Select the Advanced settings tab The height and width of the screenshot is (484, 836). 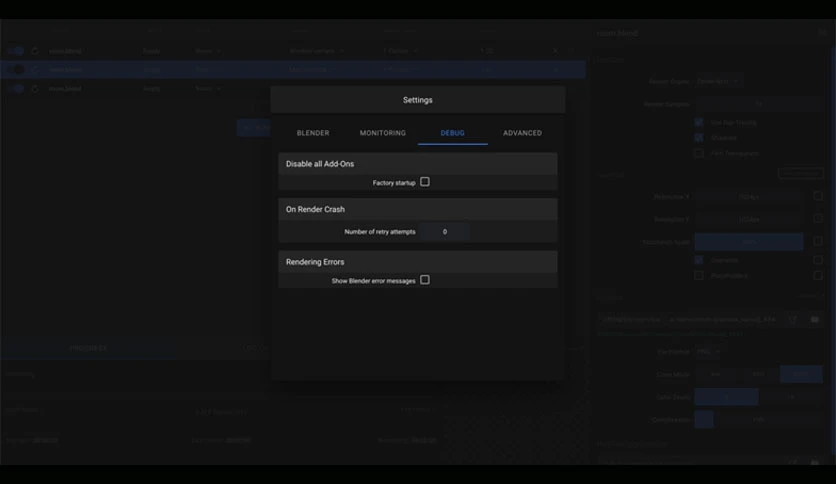coord(522,133)
